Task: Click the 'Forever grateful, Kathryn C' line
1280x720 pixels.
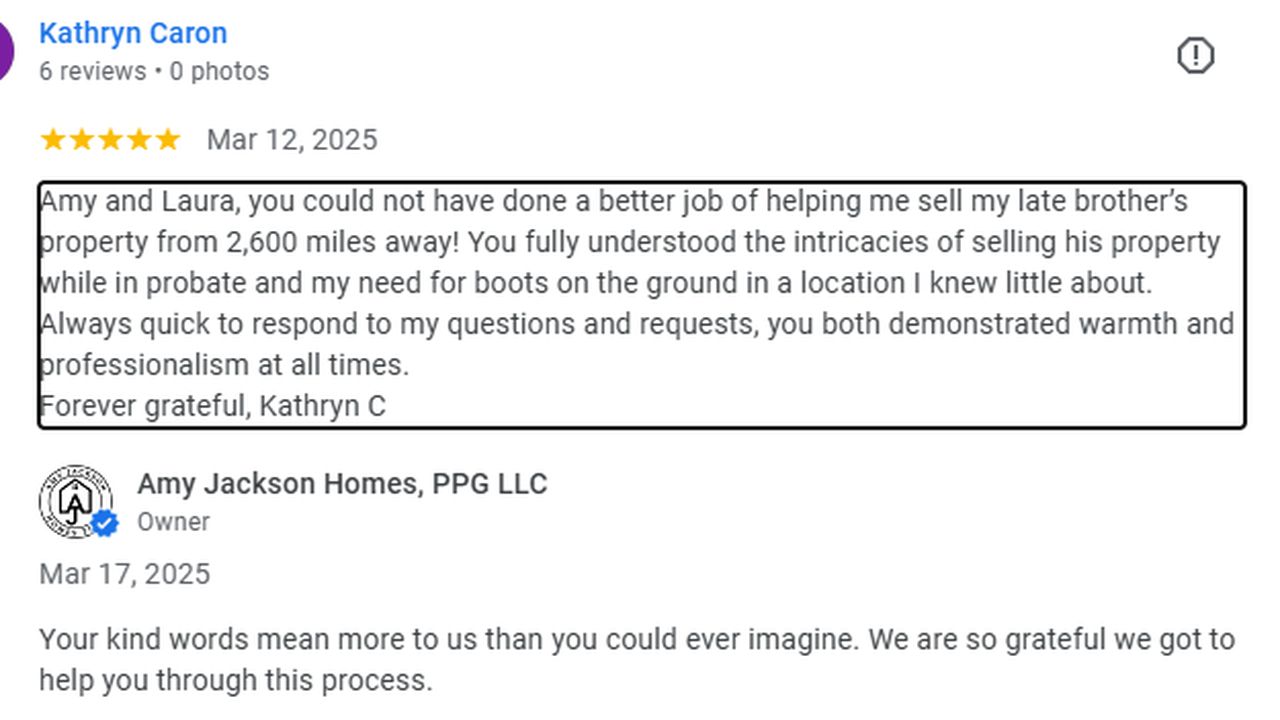Action: (212, 406)
